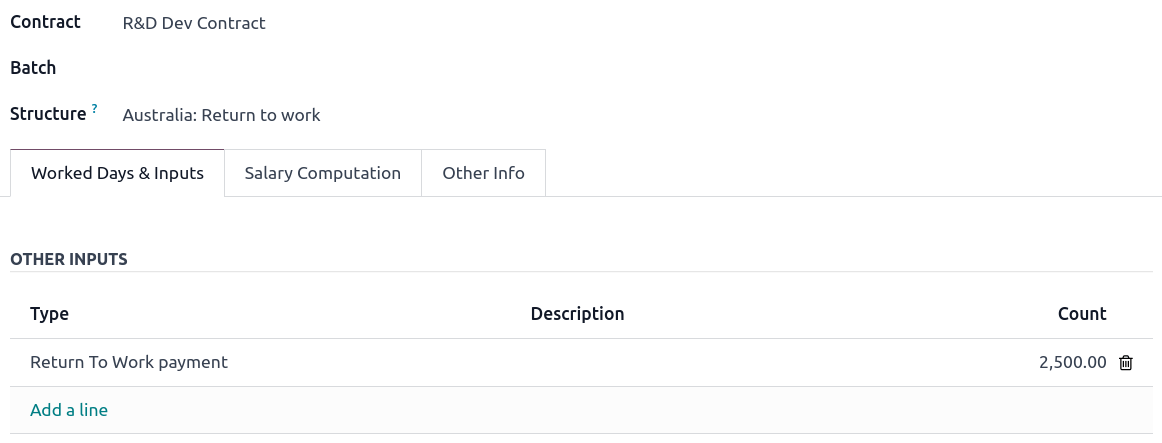Open the Contract field showing R&D Dev Contract
Screen dimensions: 1162x443
[x=194, y=23]
